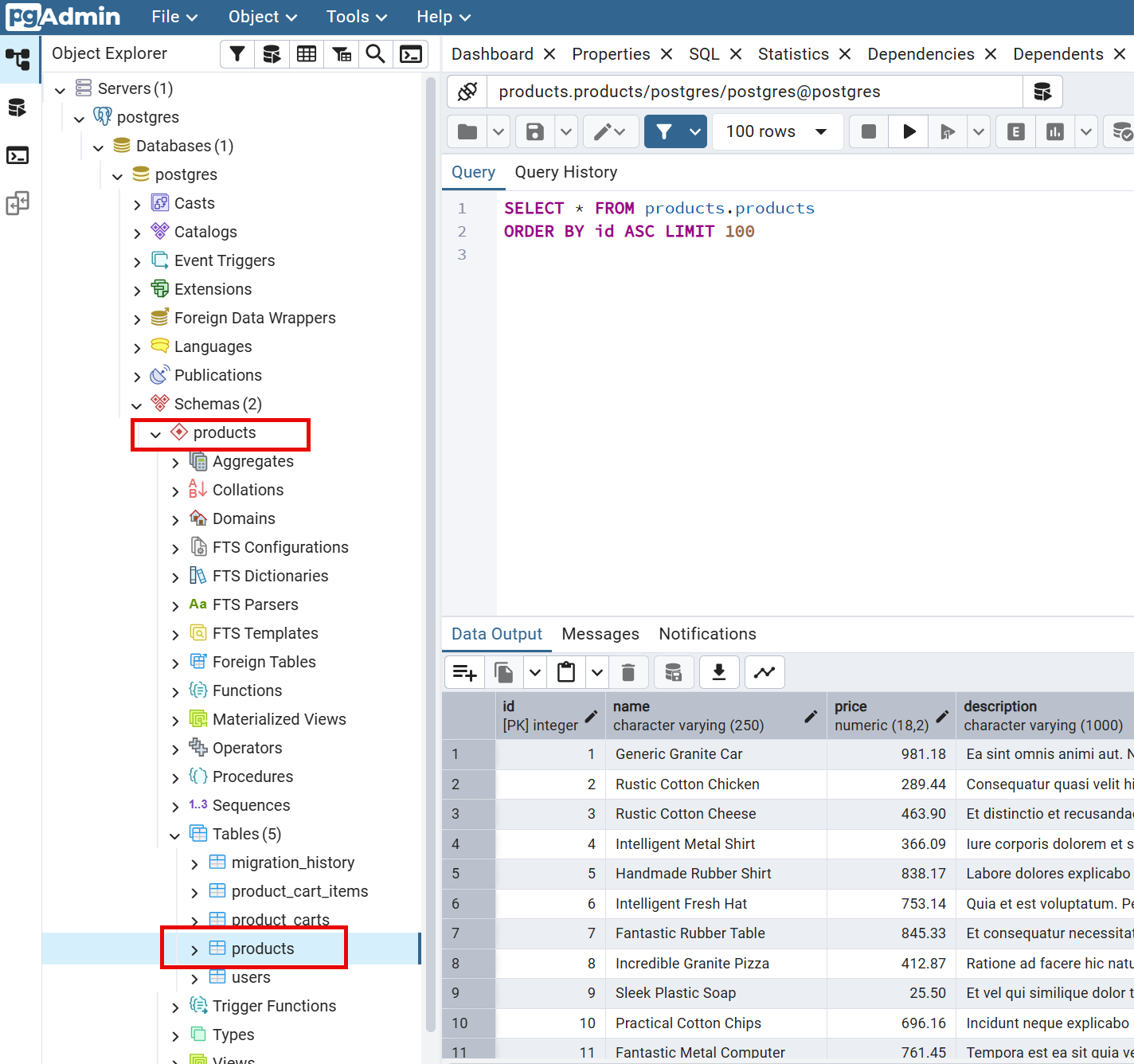Click the connection status icon
The image size is (1134, 1064).
tap(467, 92)
